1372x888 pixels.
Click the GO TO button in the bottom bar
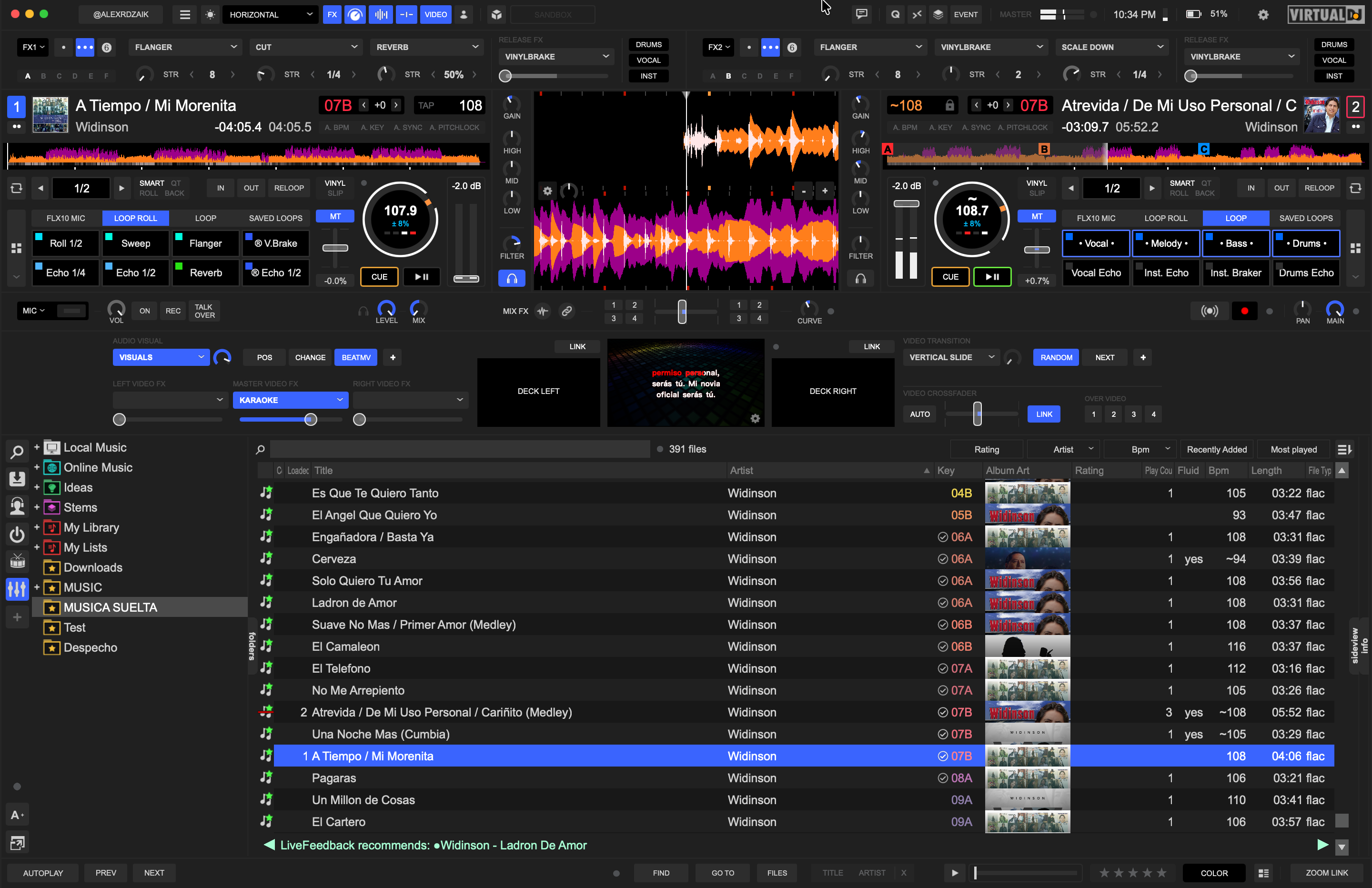coord(723,873)
